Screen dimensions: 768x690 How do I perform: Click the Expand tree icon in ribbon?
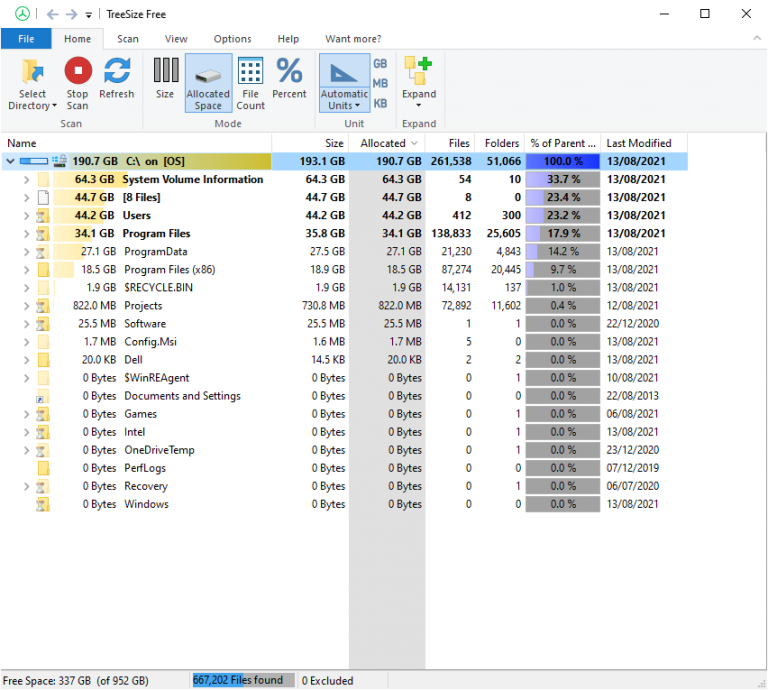point(418,71)
